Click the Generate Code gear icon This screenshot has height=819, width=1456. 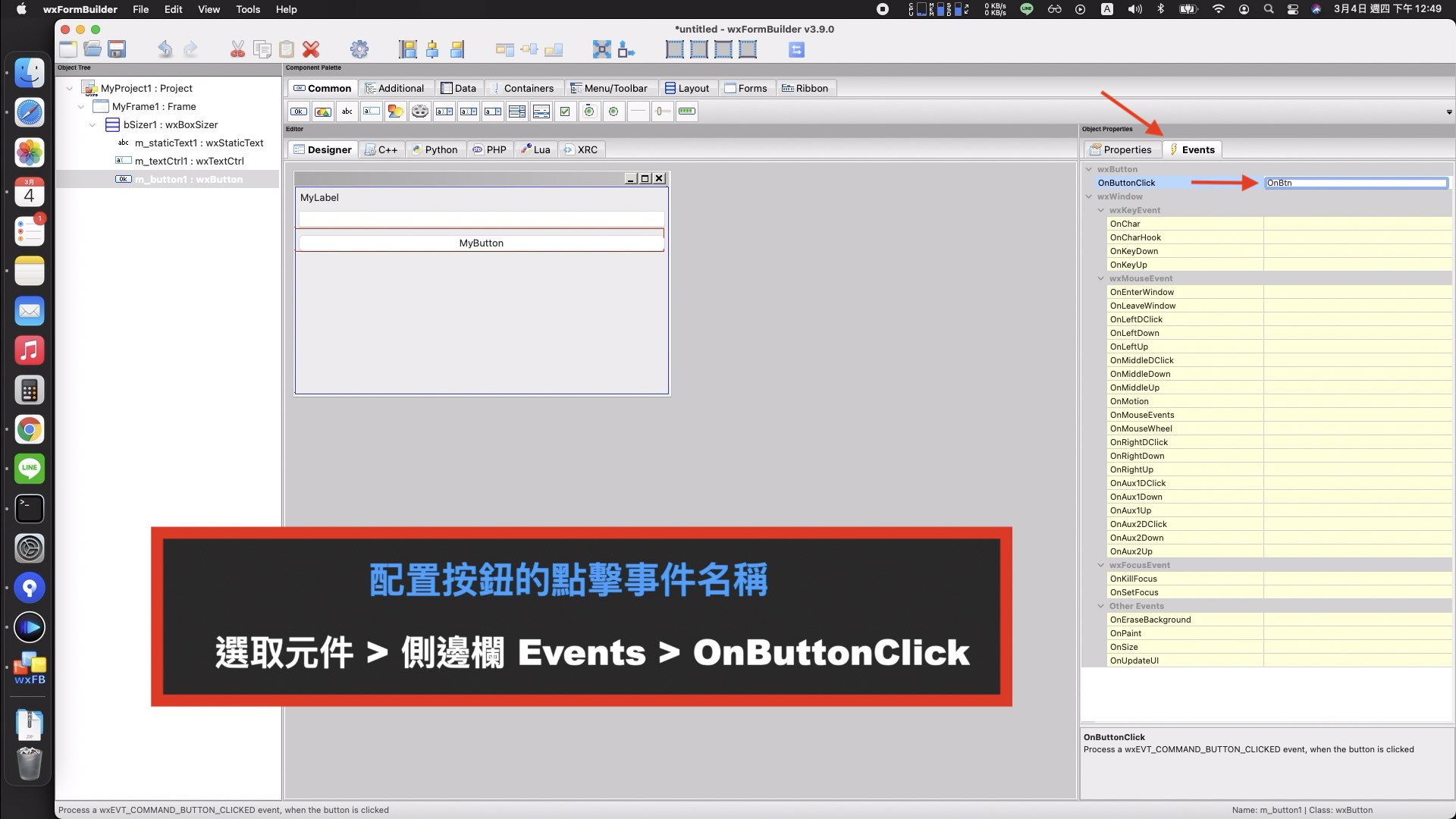[359, 50]
